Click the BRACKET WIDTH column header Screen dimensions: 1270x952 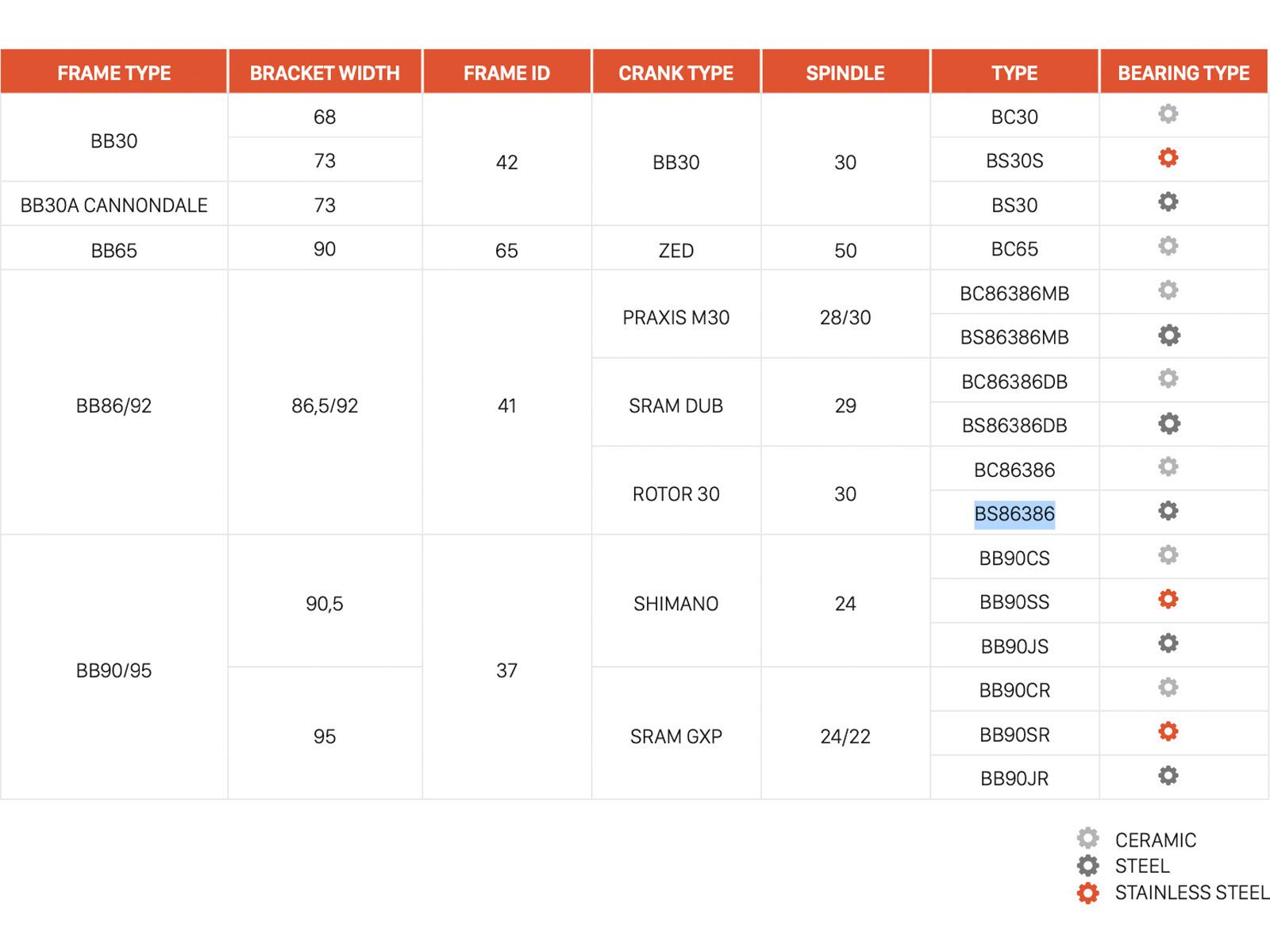[325, 72]
